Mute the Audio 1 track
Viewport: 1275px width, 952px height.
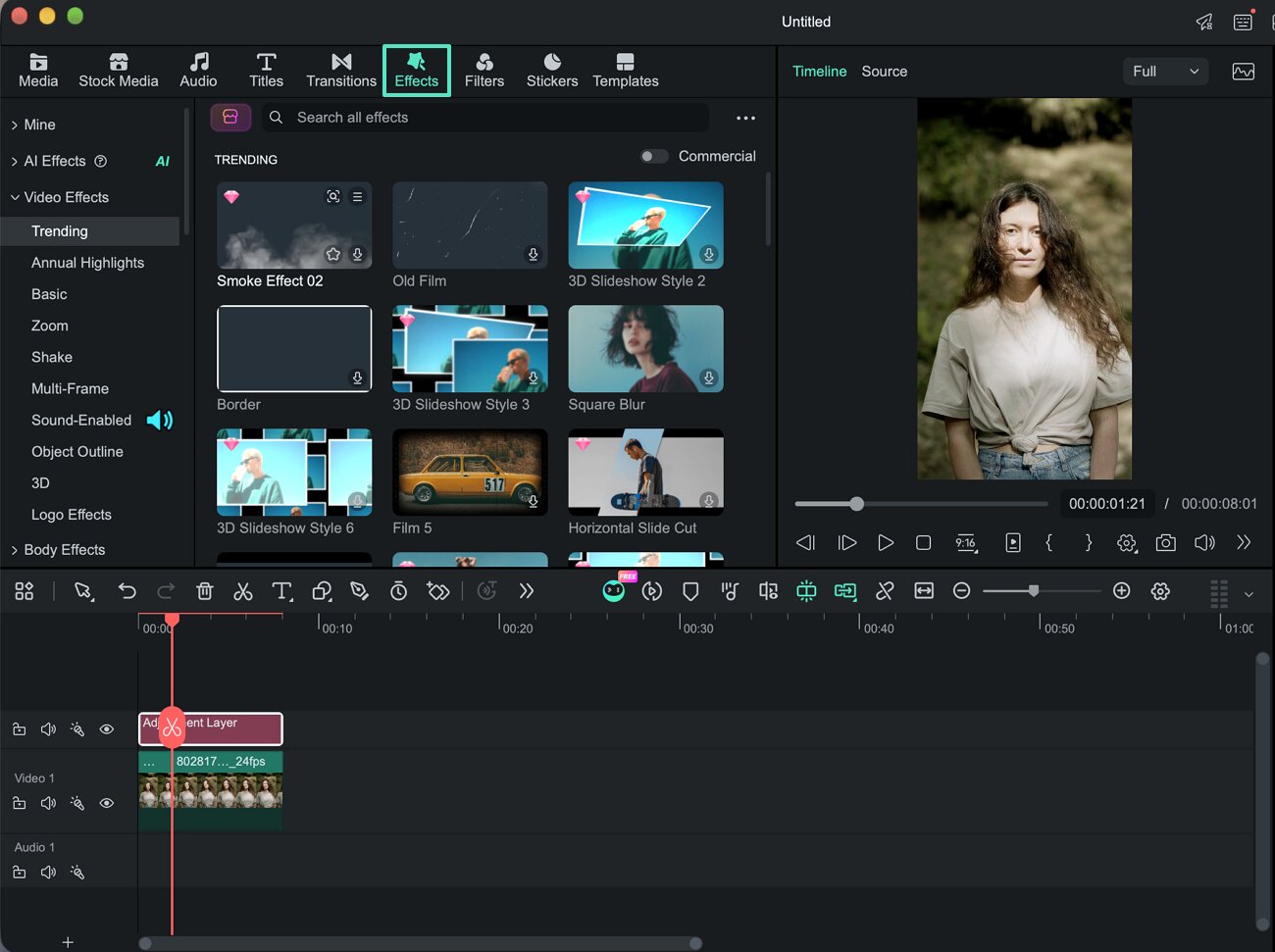(48, 872)
